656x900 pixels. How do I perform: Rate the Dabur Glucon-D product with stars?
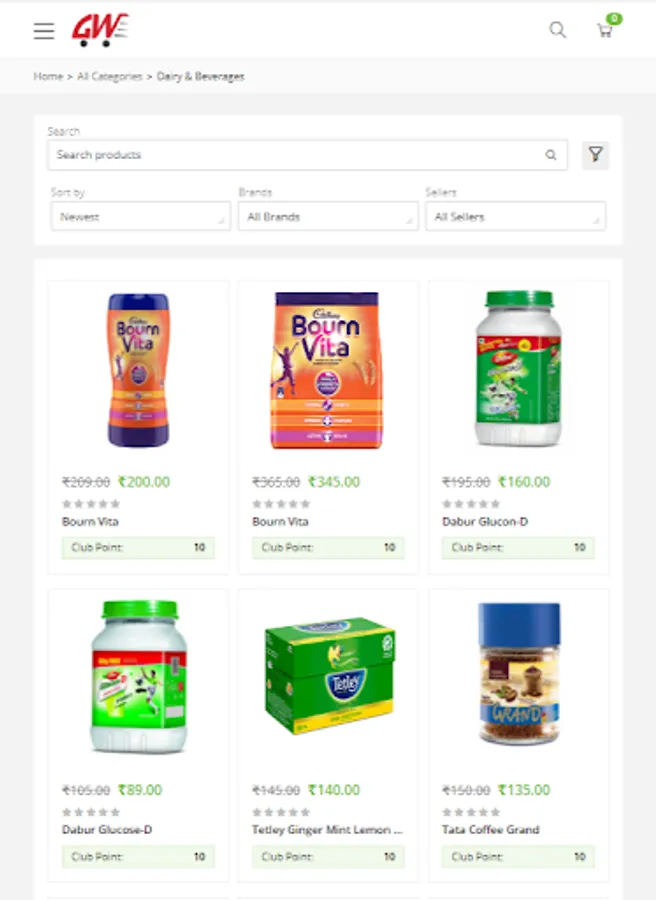(x=471, y=504)
